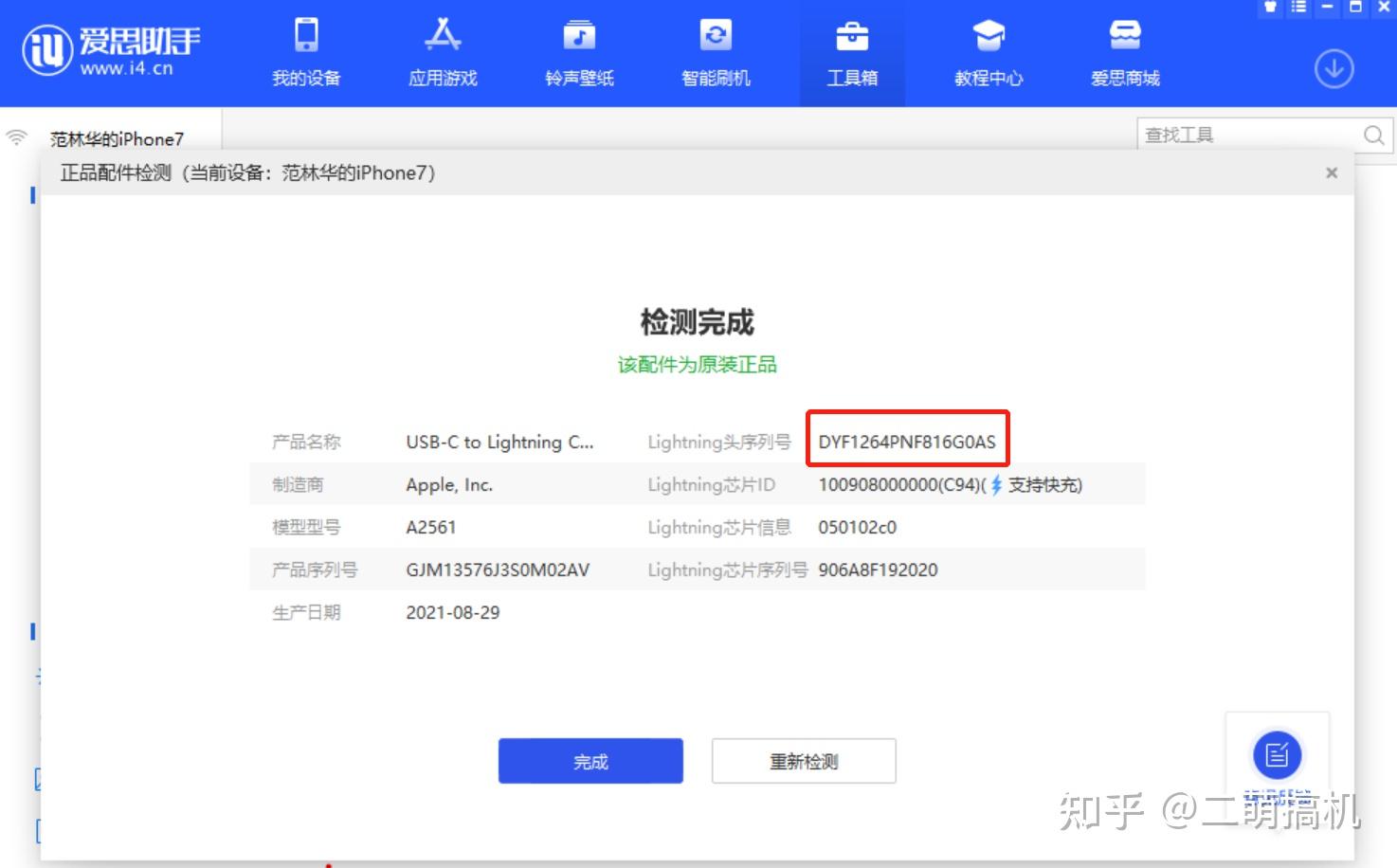Click the shirt-shaped theme skin icon

point(1269,8)
